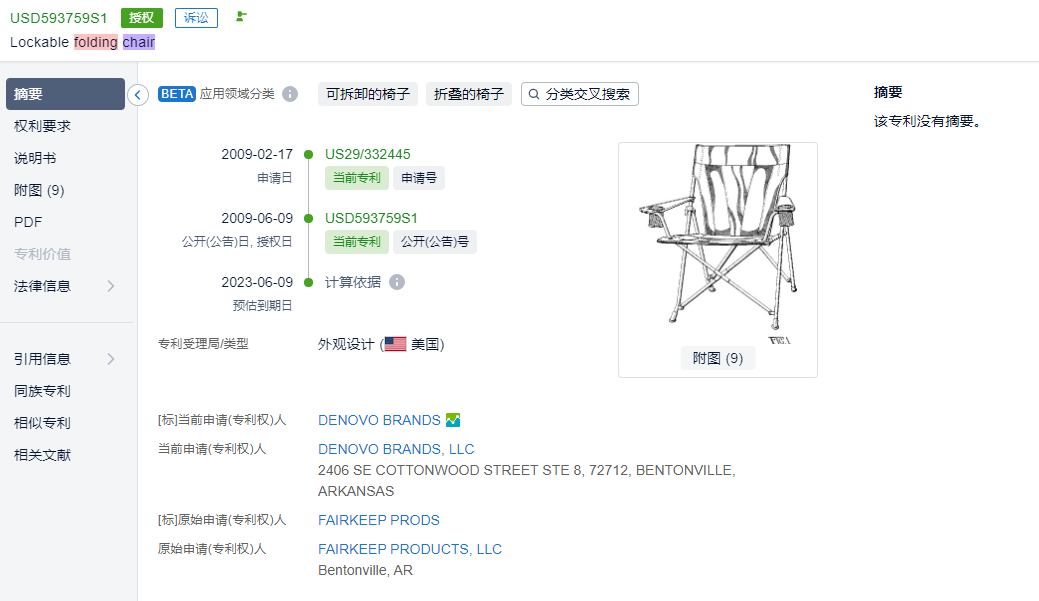Click the highlighted word chair in title

[138, 42]
